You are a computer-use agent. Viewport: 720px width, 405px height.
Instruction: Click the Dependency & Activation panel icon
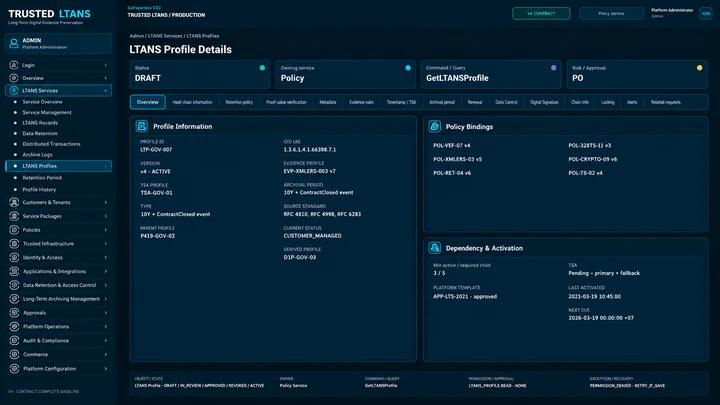coord(434,248)
